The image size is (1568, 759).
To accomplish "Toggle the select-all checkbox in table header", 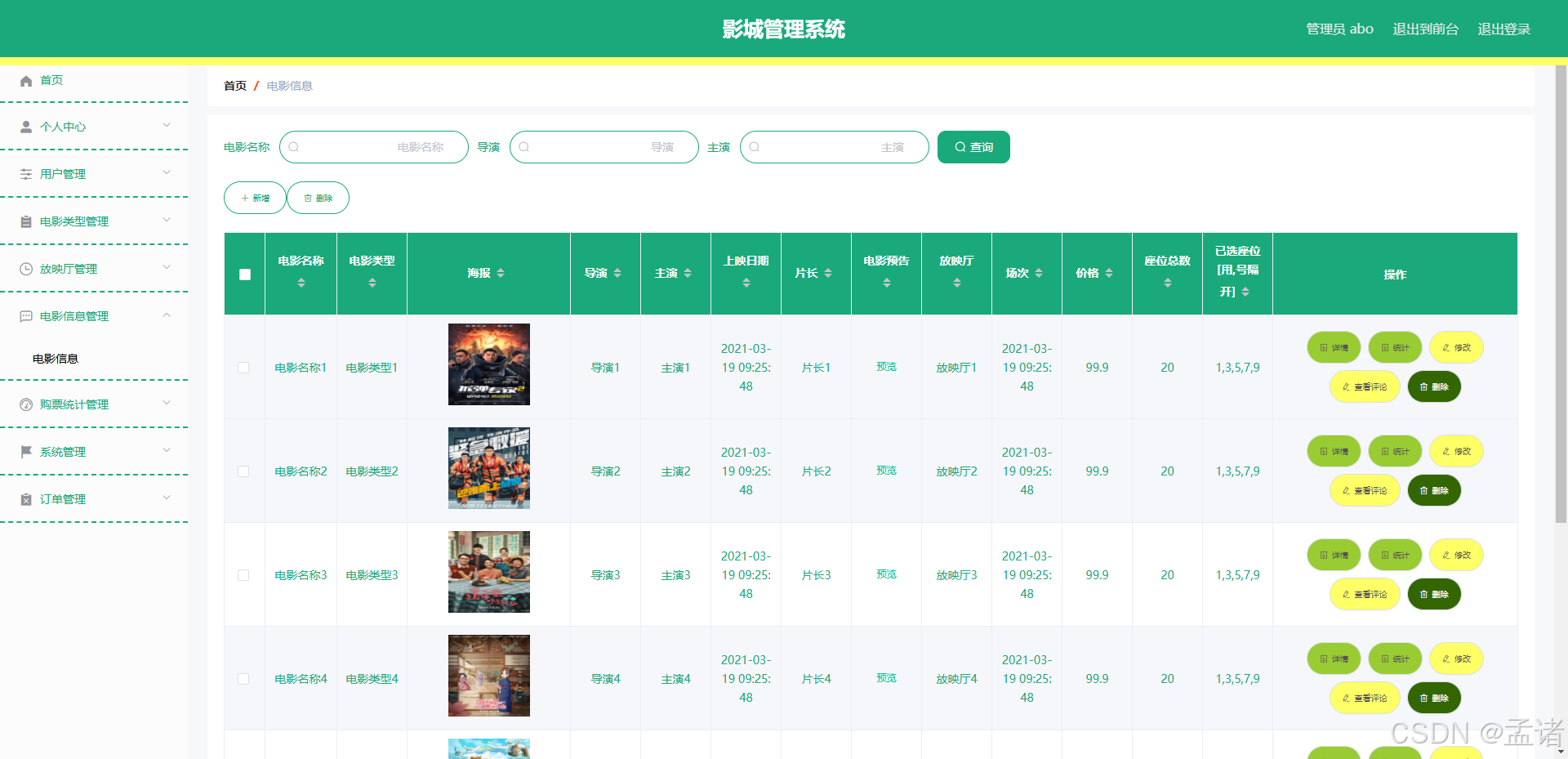I will [245, 275].
